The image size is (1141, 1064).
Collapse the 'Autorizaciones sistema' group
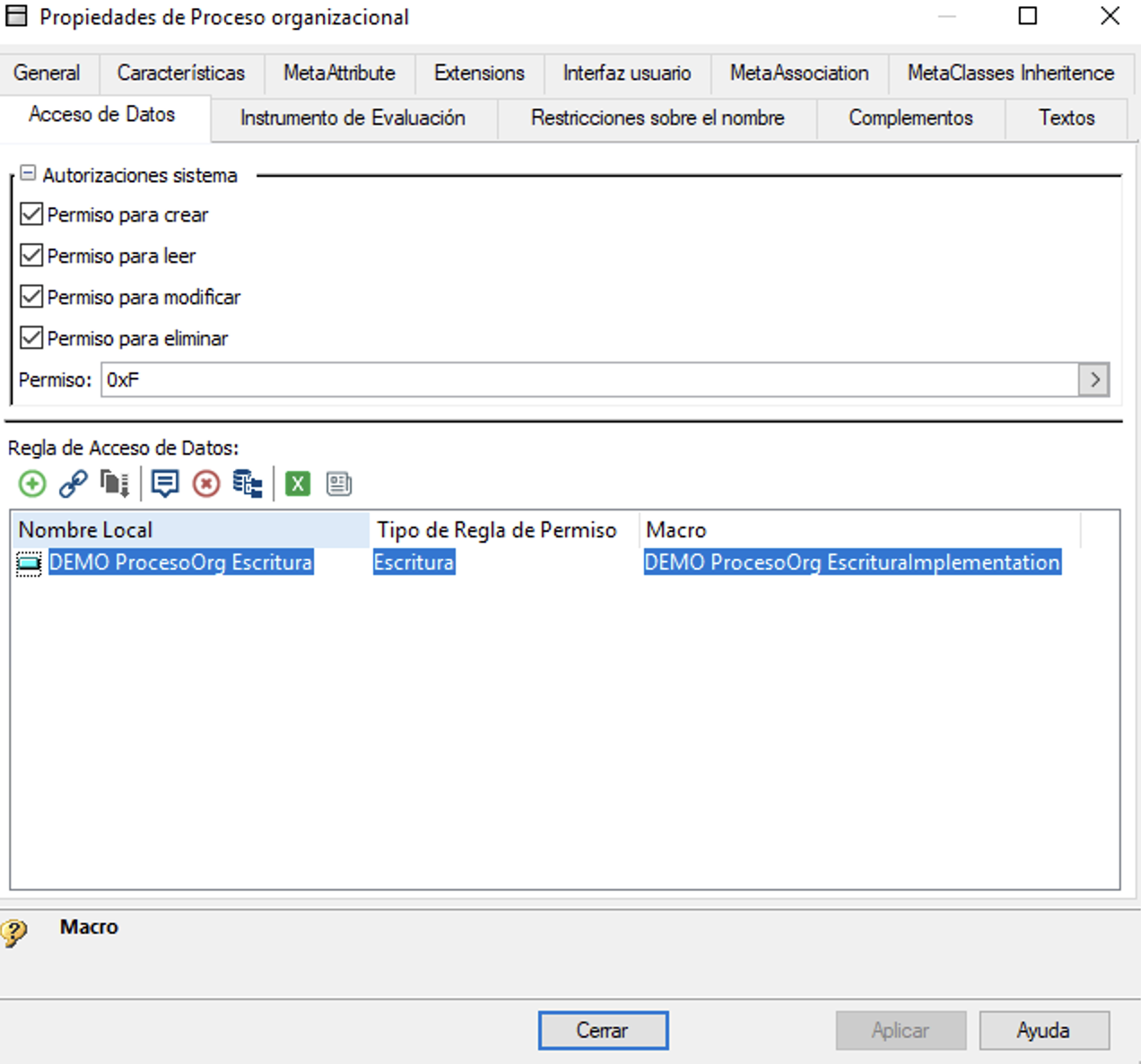point(28,173)
